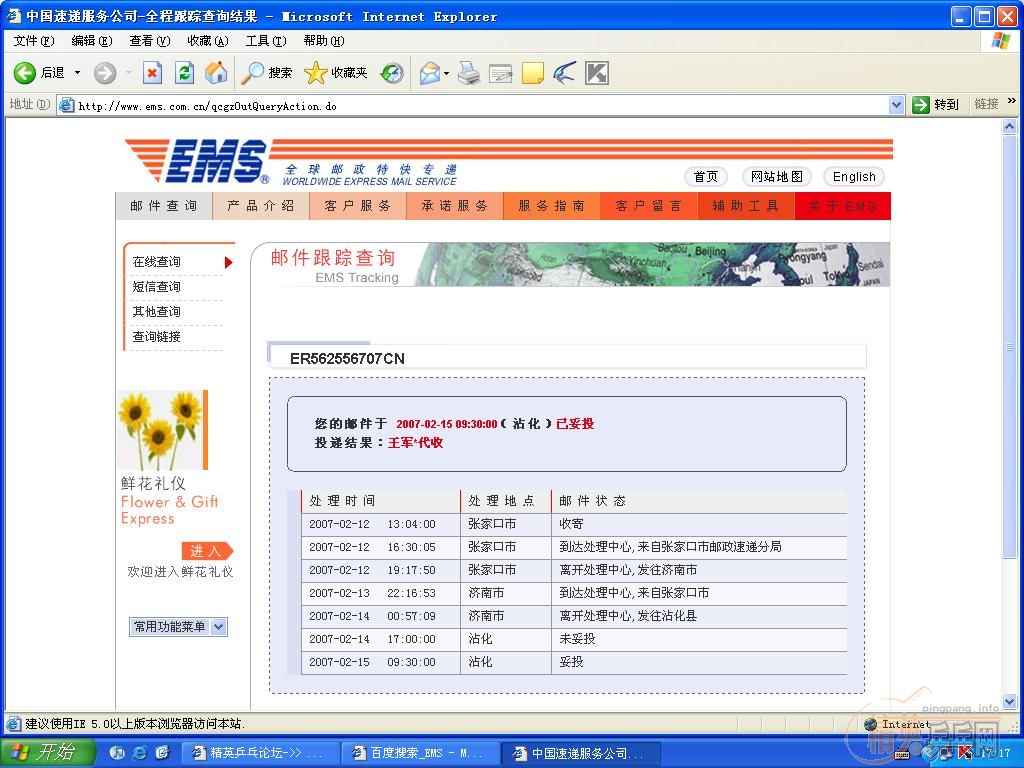
Task: Open the History toolbar icon
Action: (392, 73)
